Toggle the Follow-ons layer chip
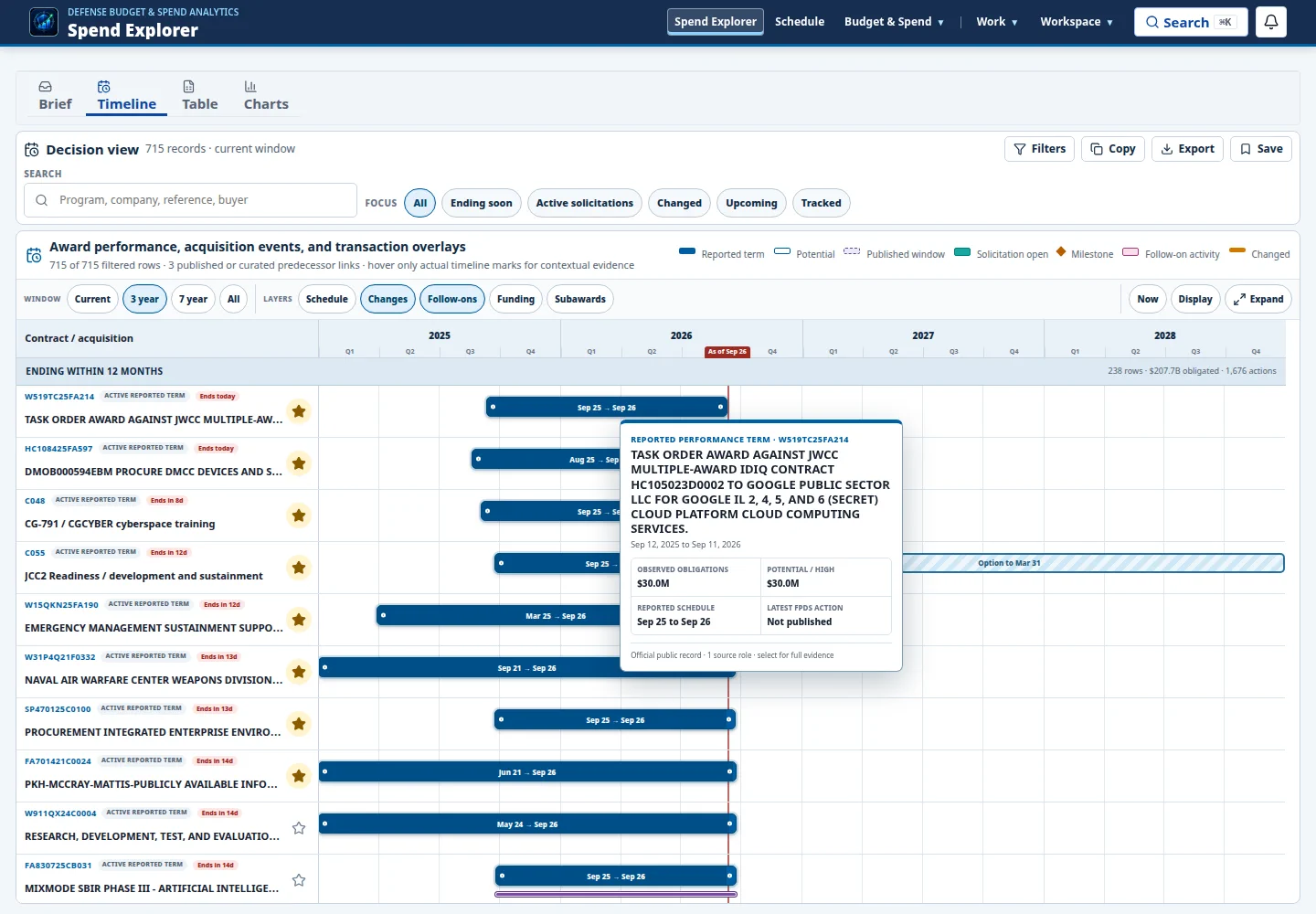 coord(452,299)
